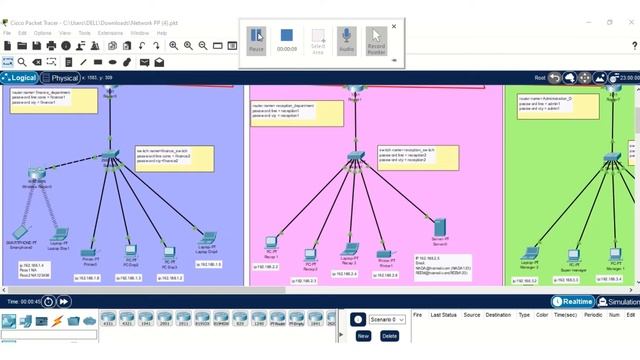The width and height of the screenshot is (640, 360).
Task: Select the End Devices category icon
Action: point(26,322)
